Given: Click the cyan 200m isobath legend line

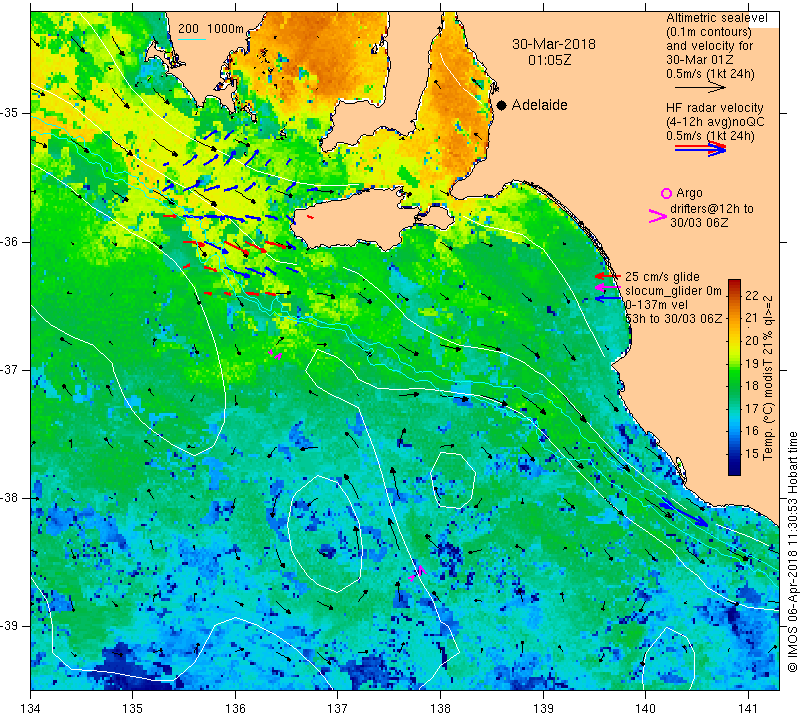Looking at the screenshot, I should [x=192, y=39].
